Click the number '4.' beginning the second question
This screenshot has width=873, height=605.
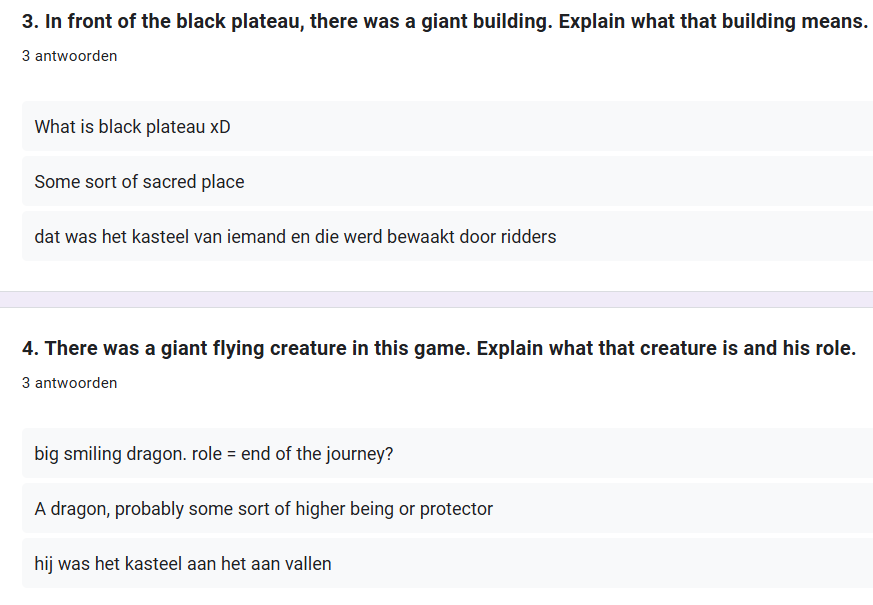coord(30,348)
